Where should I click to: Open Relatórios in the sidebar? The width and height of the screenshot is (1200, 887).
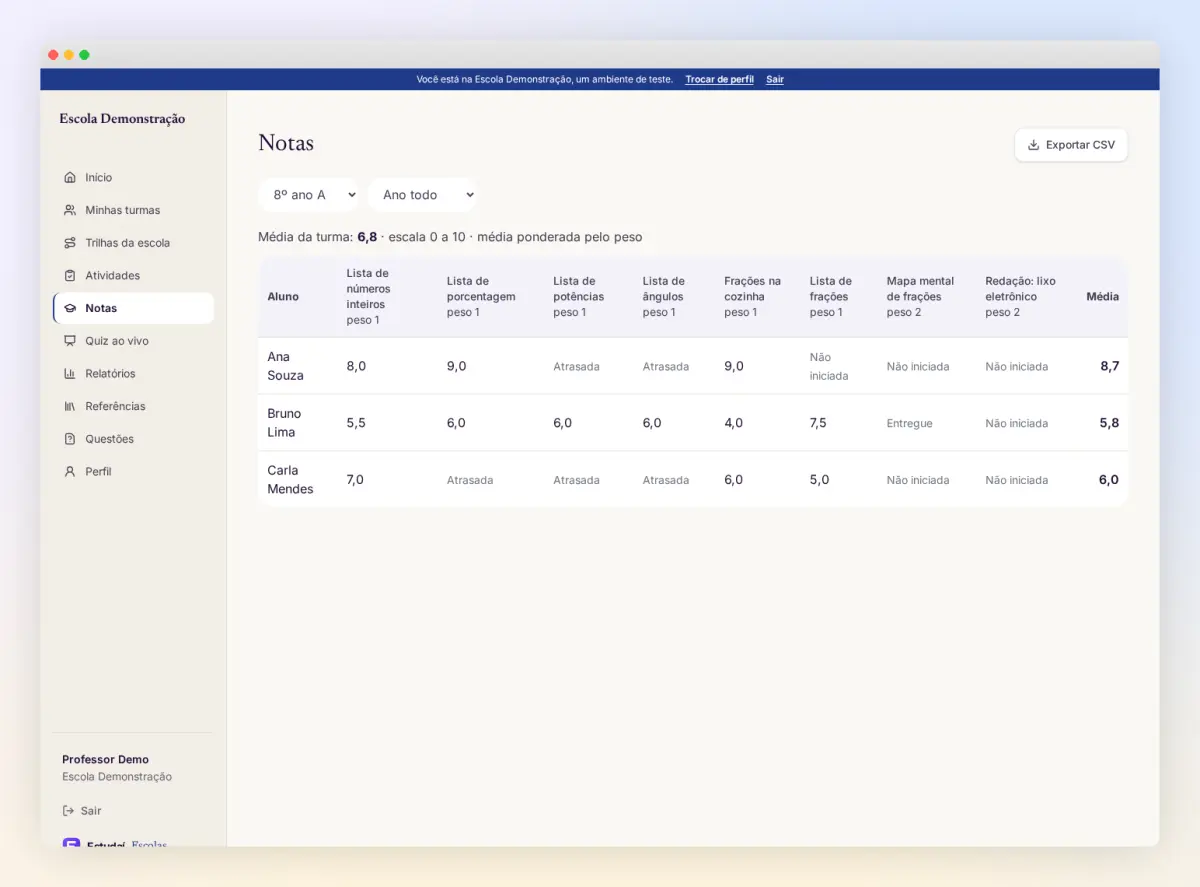[x=133, y=373]
